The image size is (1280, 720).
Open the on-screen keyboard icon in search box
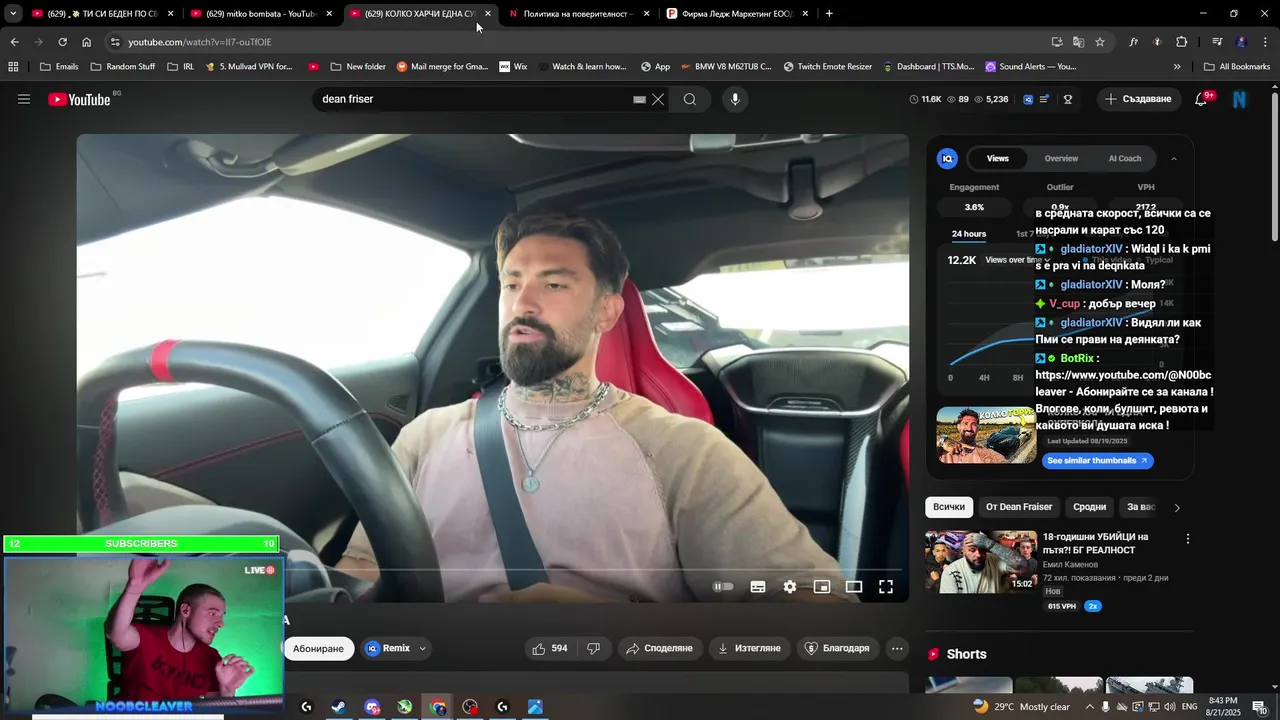click(639, 99)
